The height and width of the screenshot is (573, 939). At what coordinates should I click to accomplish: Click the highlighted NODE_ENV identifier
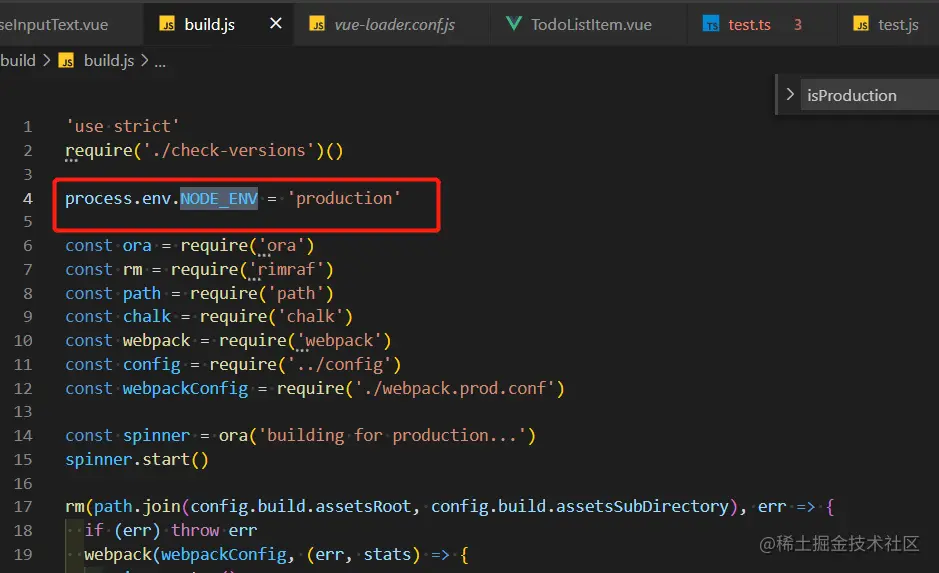click(219, 198)
